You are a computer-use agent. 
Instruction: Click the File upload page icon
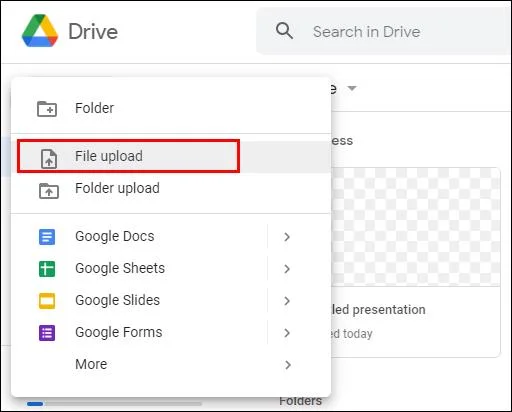[49, 159]
